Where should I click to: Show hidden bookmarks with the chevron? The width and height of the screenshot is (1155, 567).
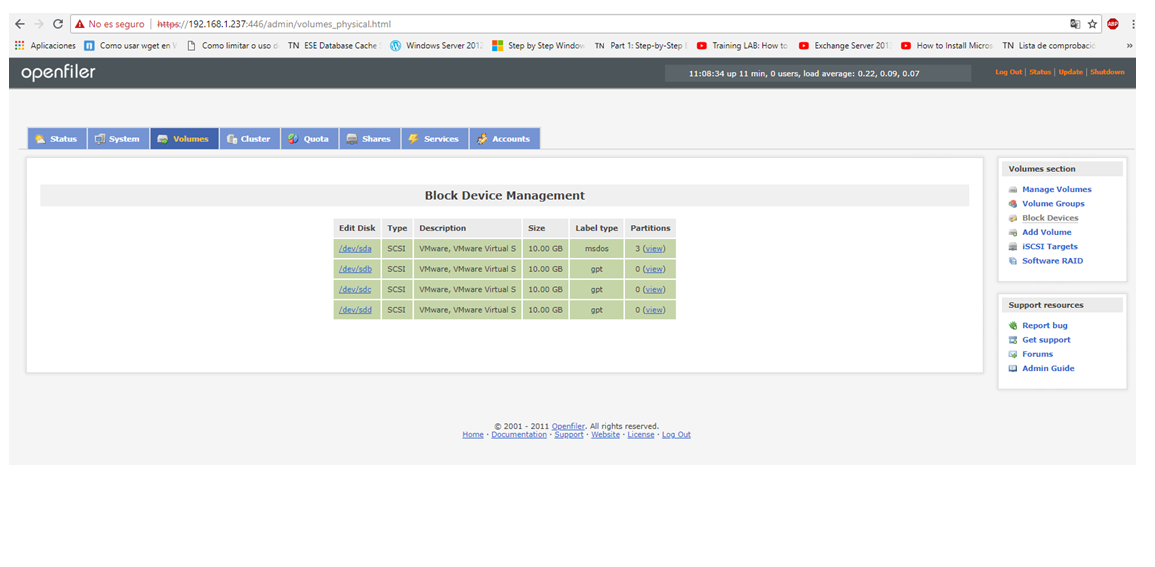click(x=1130, y=45)
